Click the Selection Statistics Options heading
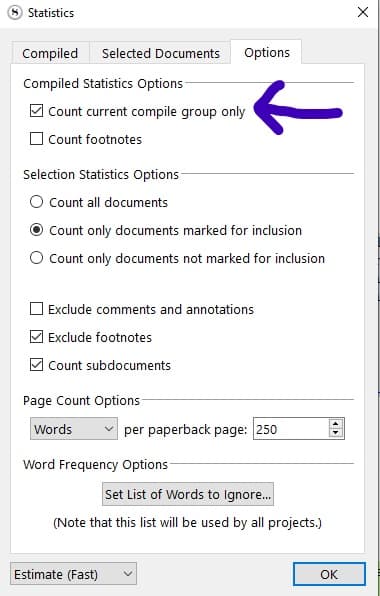The width and height of the screenshot is (380, 596). click(101, 174)
